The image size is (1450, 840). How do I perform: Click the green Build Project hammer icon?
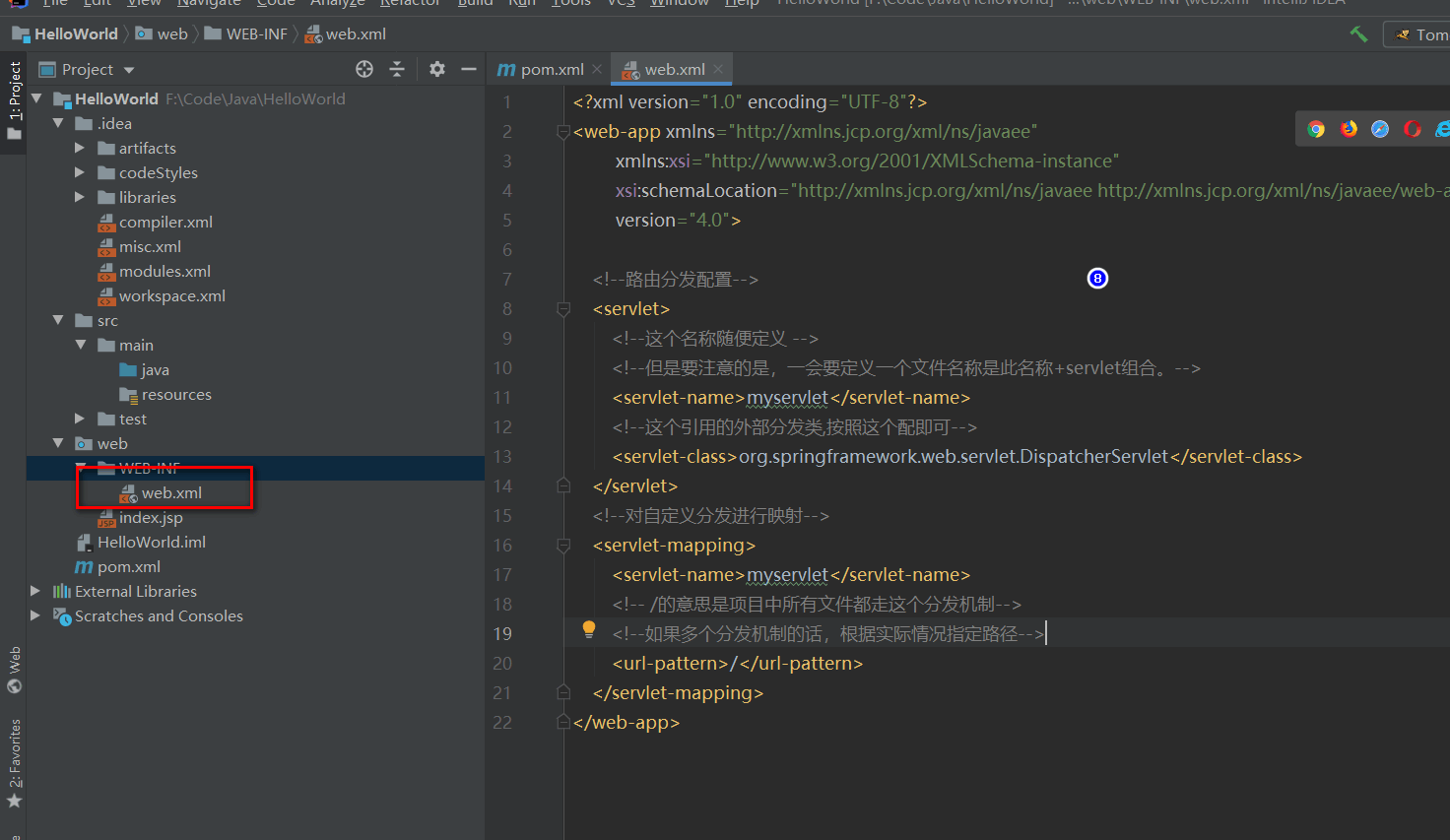point(1358,32)
